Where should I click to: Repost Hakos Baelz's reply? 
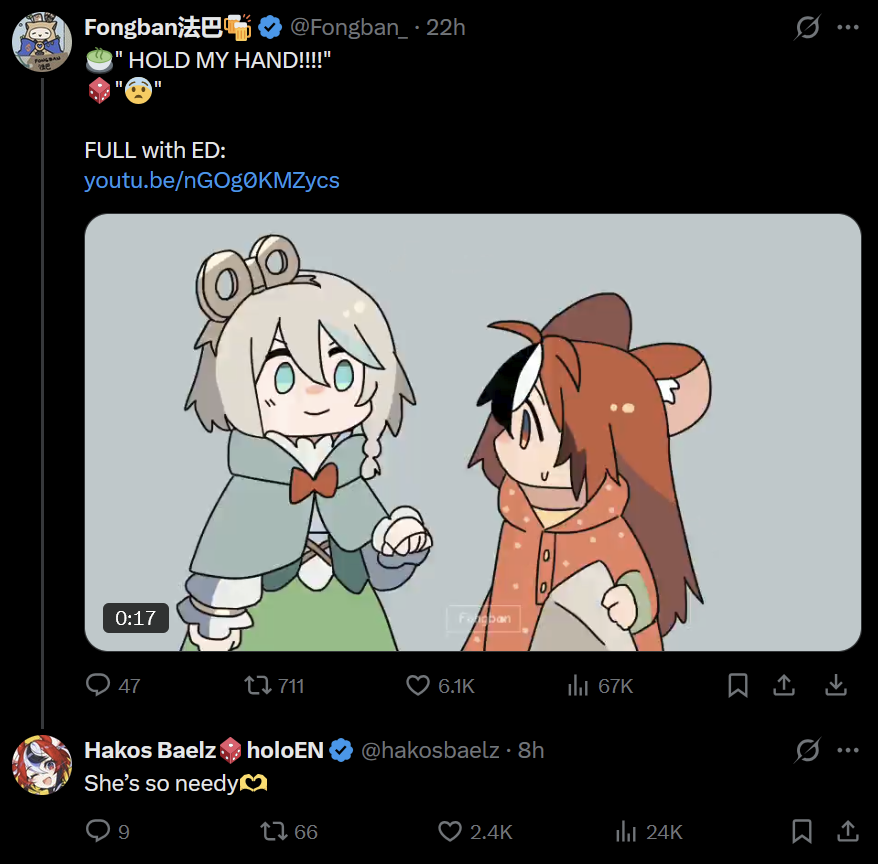(x=273, y=831)
